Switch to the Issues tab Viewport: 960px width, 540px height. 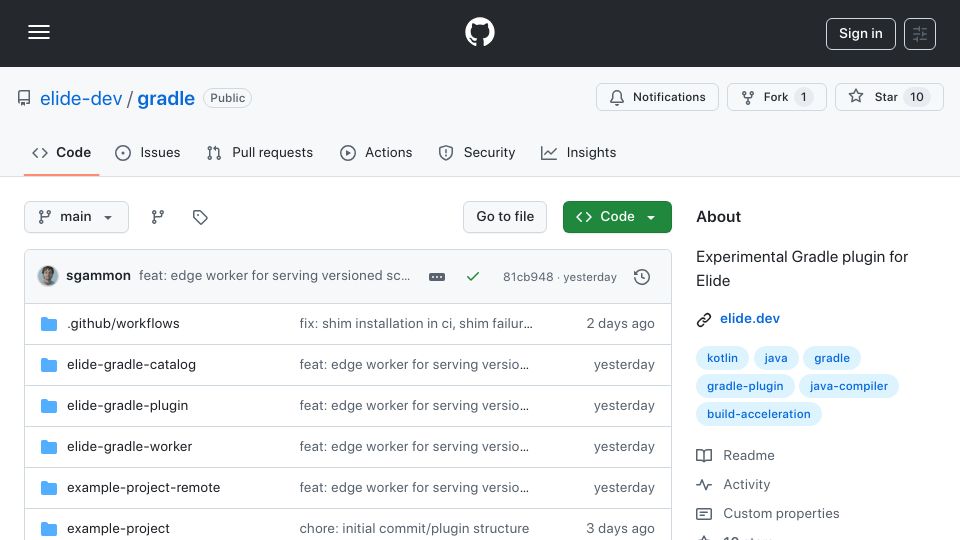pos(148,152)
